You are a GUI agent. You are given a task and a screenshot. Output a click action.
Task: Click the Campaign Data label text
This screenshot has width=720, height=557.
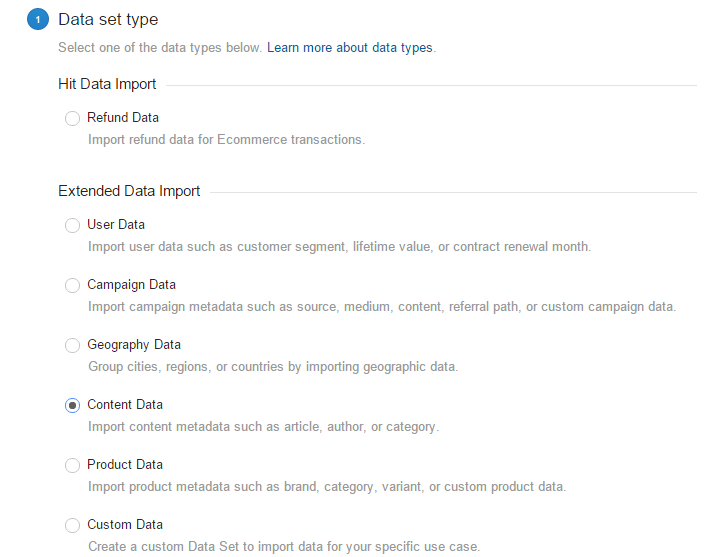(x=132, y=285)
